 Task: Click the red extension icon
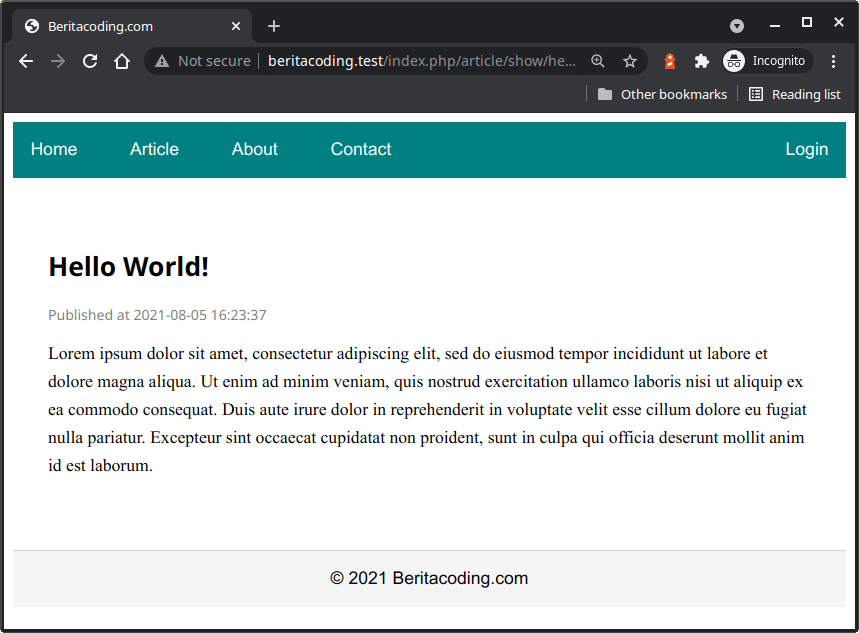pyautogui.click(x=669, y=61)
